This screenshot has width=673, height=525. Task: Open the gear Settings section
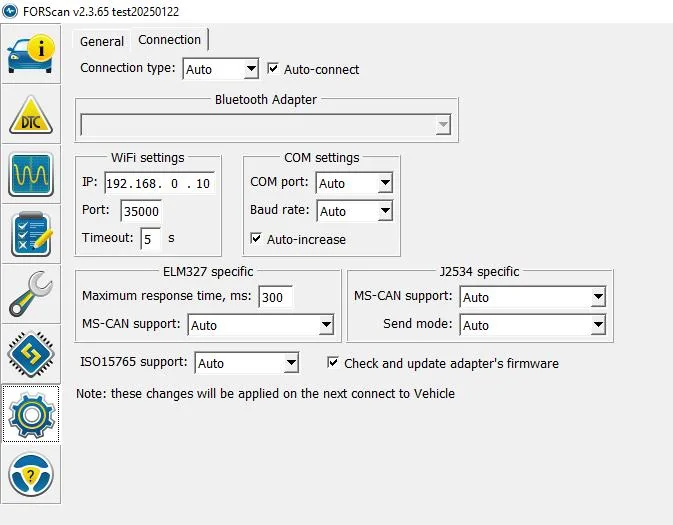(x=31, y=414)
